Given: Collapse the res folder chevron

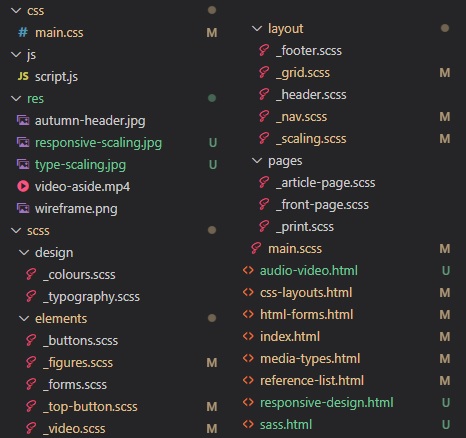Looking at the screenshot, I should click(16, 98).
